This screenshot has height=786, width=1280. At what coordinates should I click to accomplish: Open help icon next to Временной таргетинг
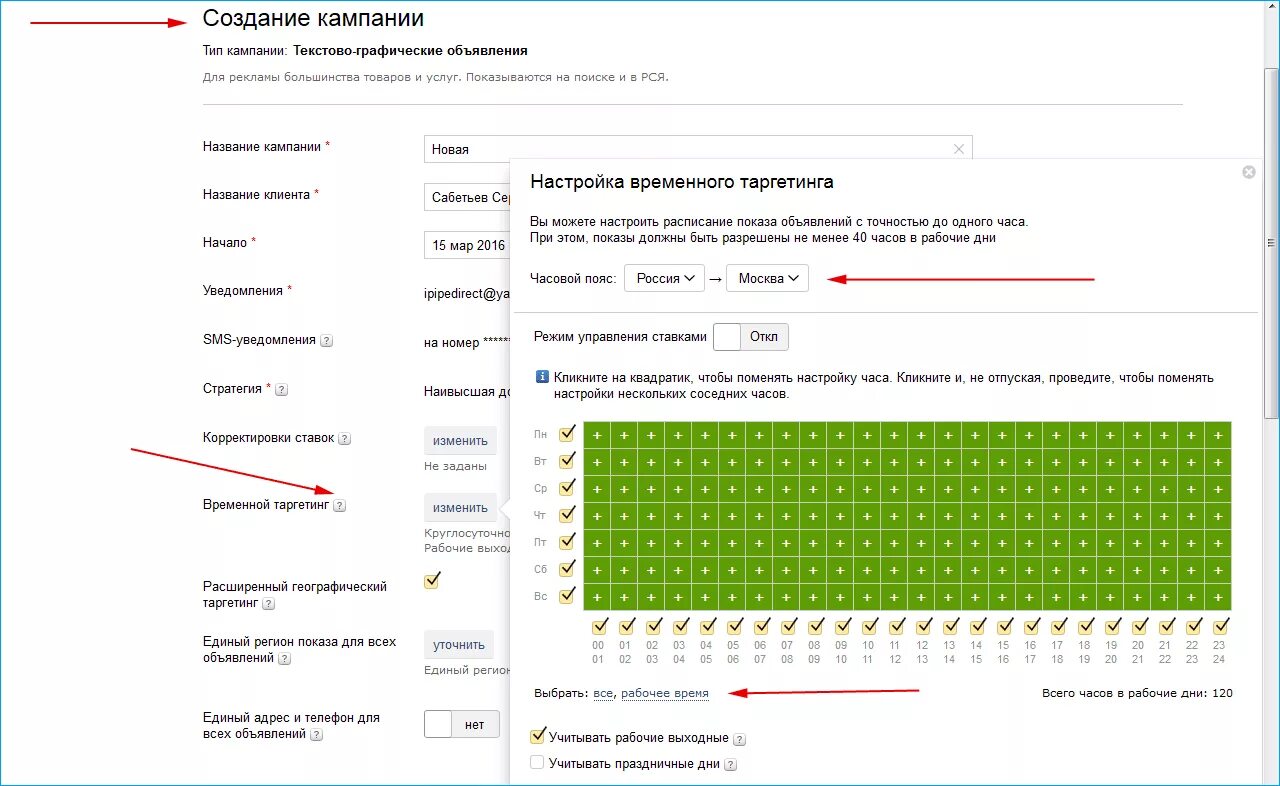tap(339, 506)
